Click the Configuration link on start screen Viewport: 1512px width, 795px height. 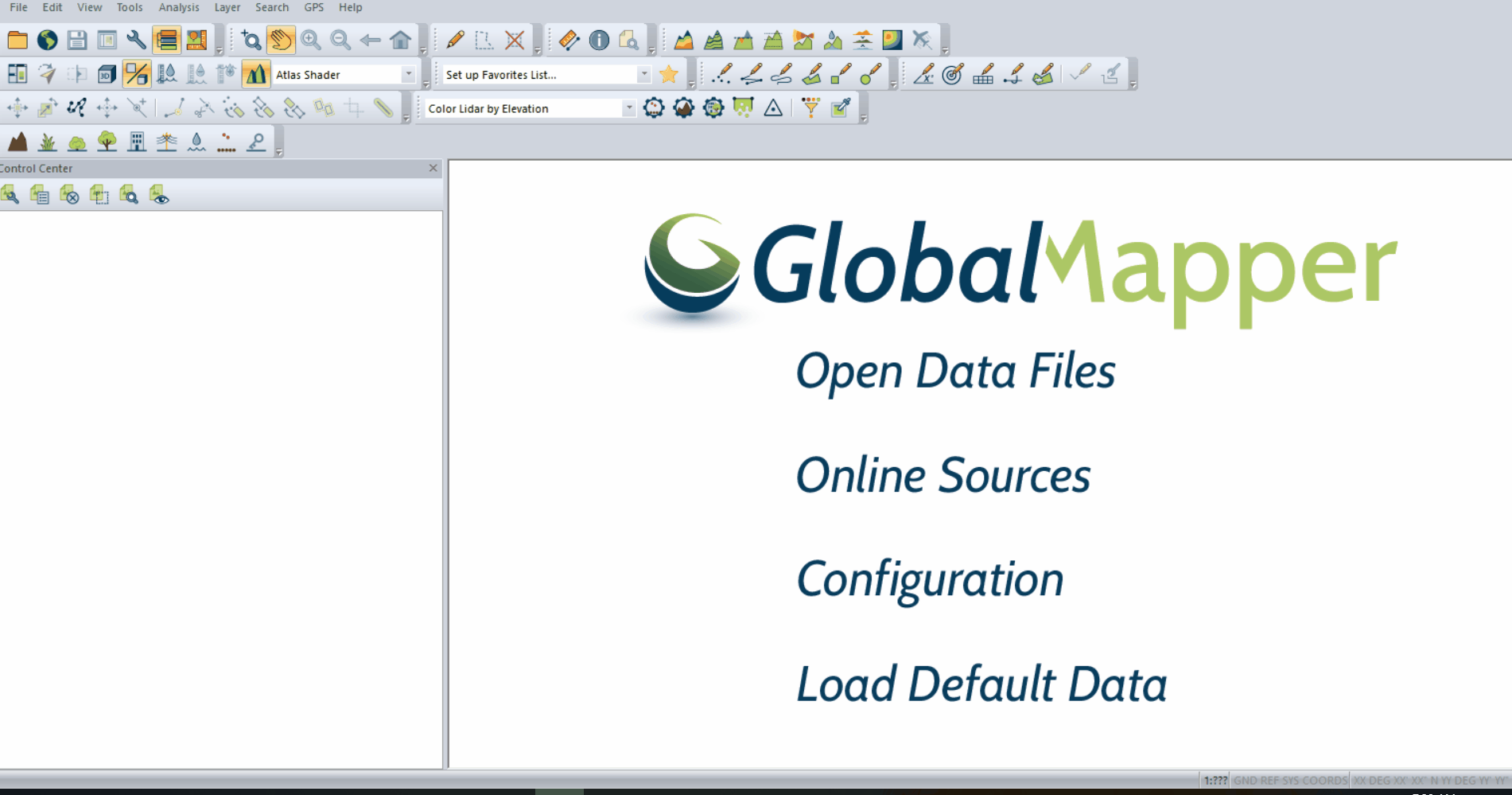click(x=930, y=579)
